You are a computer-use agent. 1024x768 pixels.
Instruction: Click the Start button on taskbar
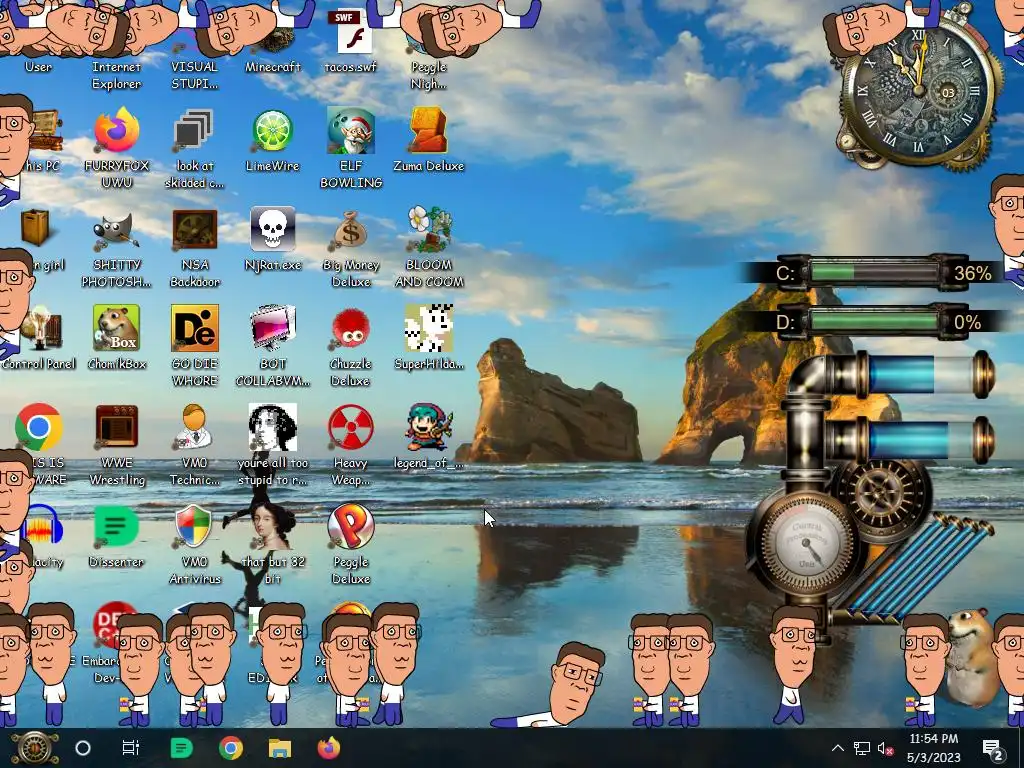click(34, 748)
